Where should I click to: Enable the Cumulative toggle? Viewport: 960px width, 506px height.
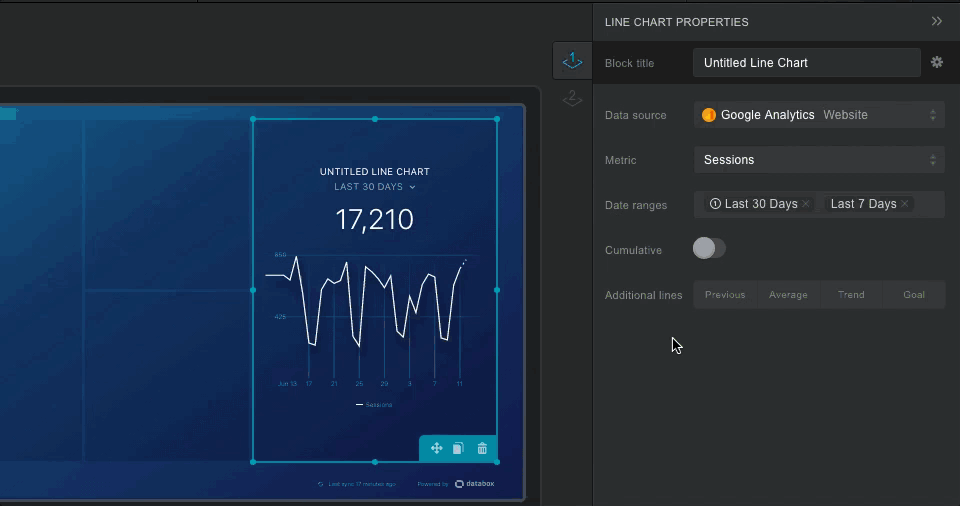[x=709, y=248]
